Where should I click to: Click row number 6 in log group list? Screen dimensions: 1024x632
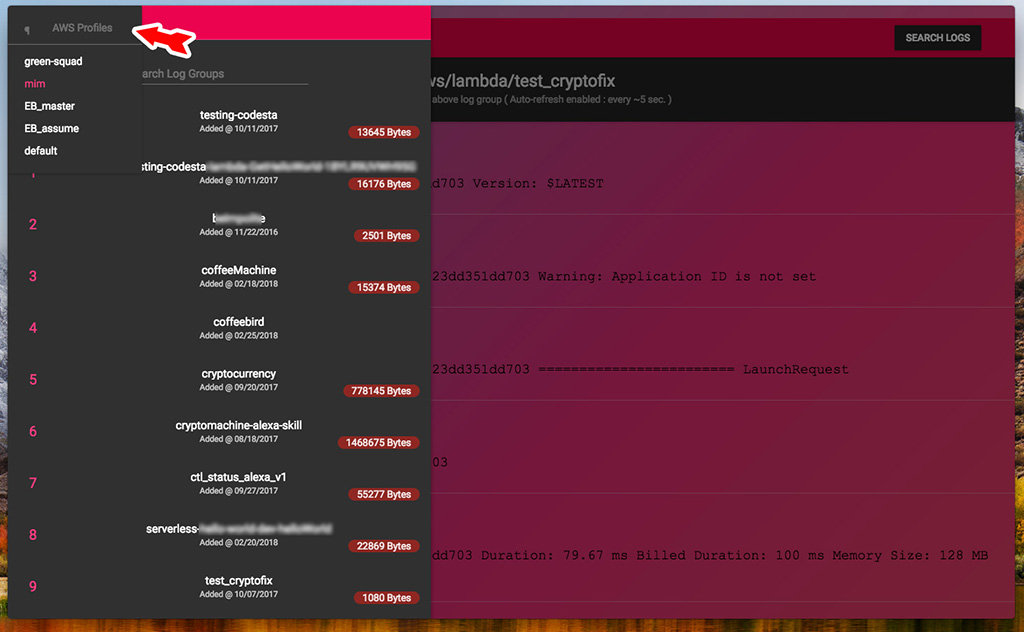(33, 432)
